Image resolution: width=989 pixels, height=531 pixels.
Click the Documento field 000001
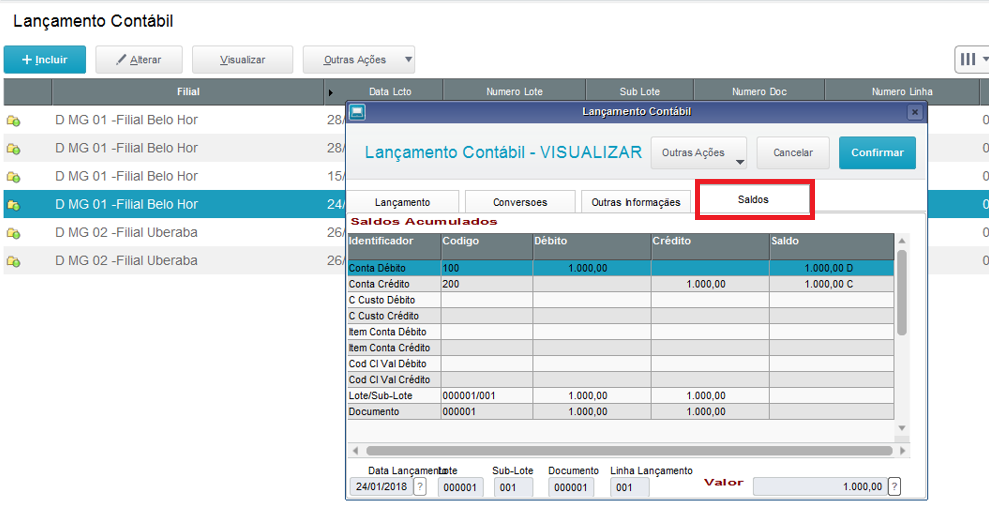(x=571, y=487)
